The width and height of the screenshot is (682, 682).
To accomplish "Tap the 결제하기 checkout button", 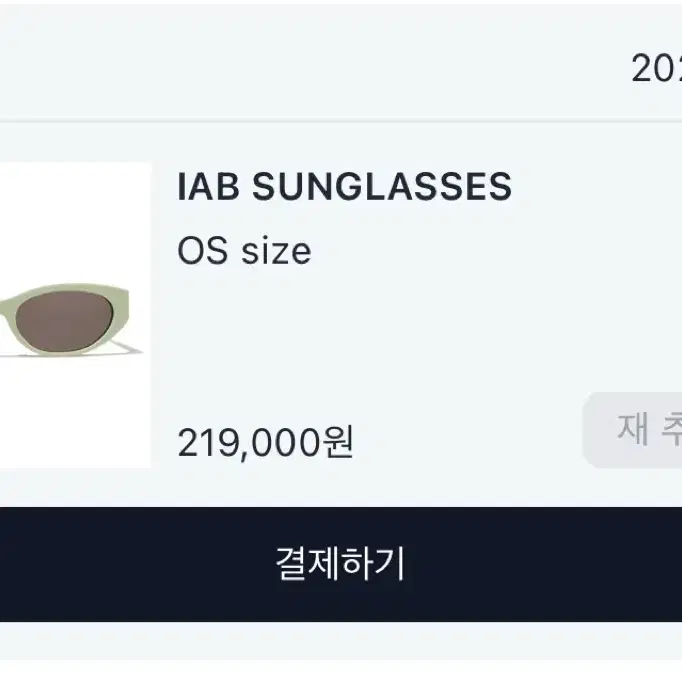I will point(341,564).
